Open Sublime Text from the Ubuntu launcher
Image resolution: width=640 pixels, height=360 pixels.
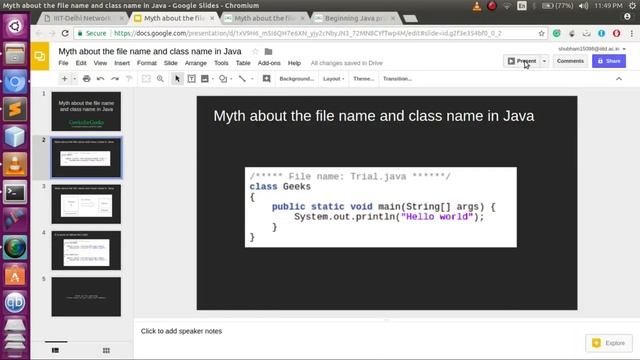[x=15, y=109]
